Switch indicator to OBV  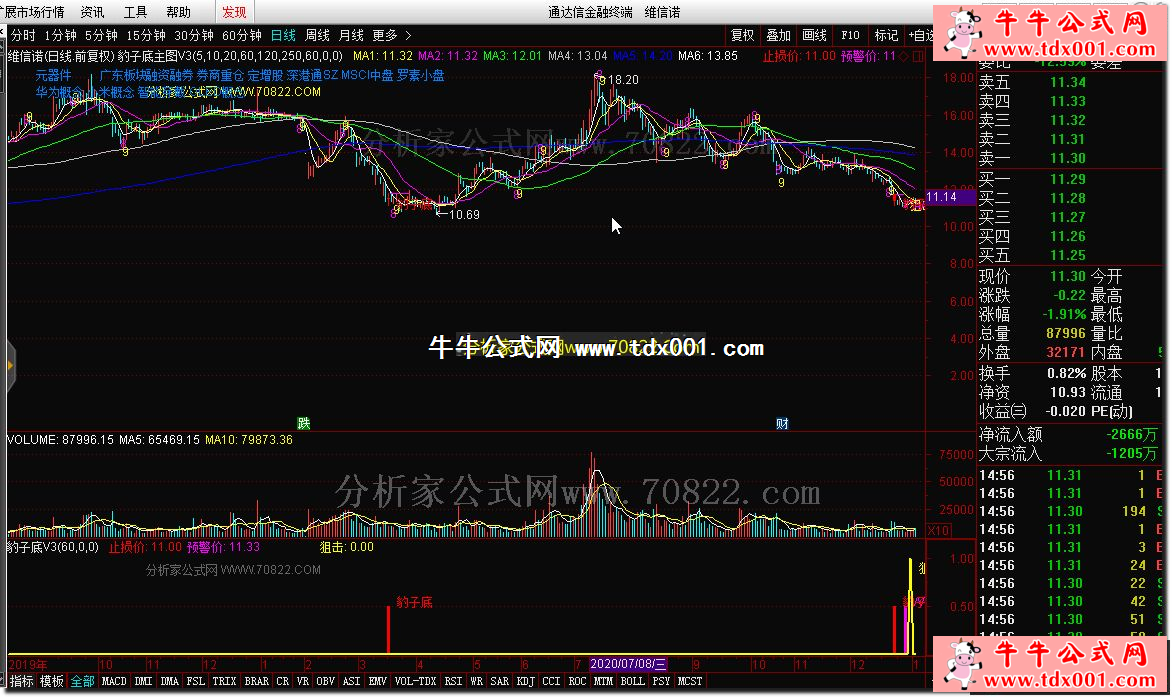click(x=326, y=681)
